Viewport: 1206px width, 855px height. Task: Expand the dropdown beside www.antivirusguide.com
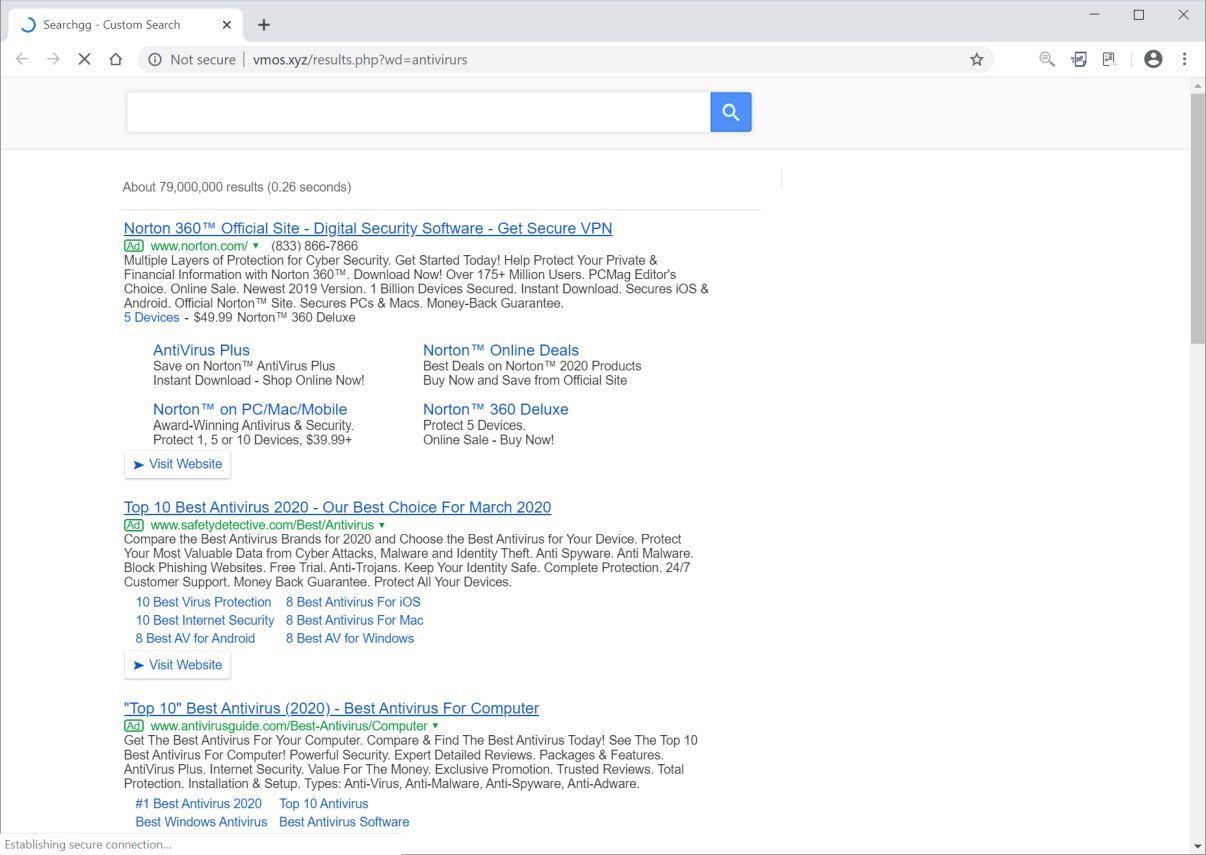435,725
